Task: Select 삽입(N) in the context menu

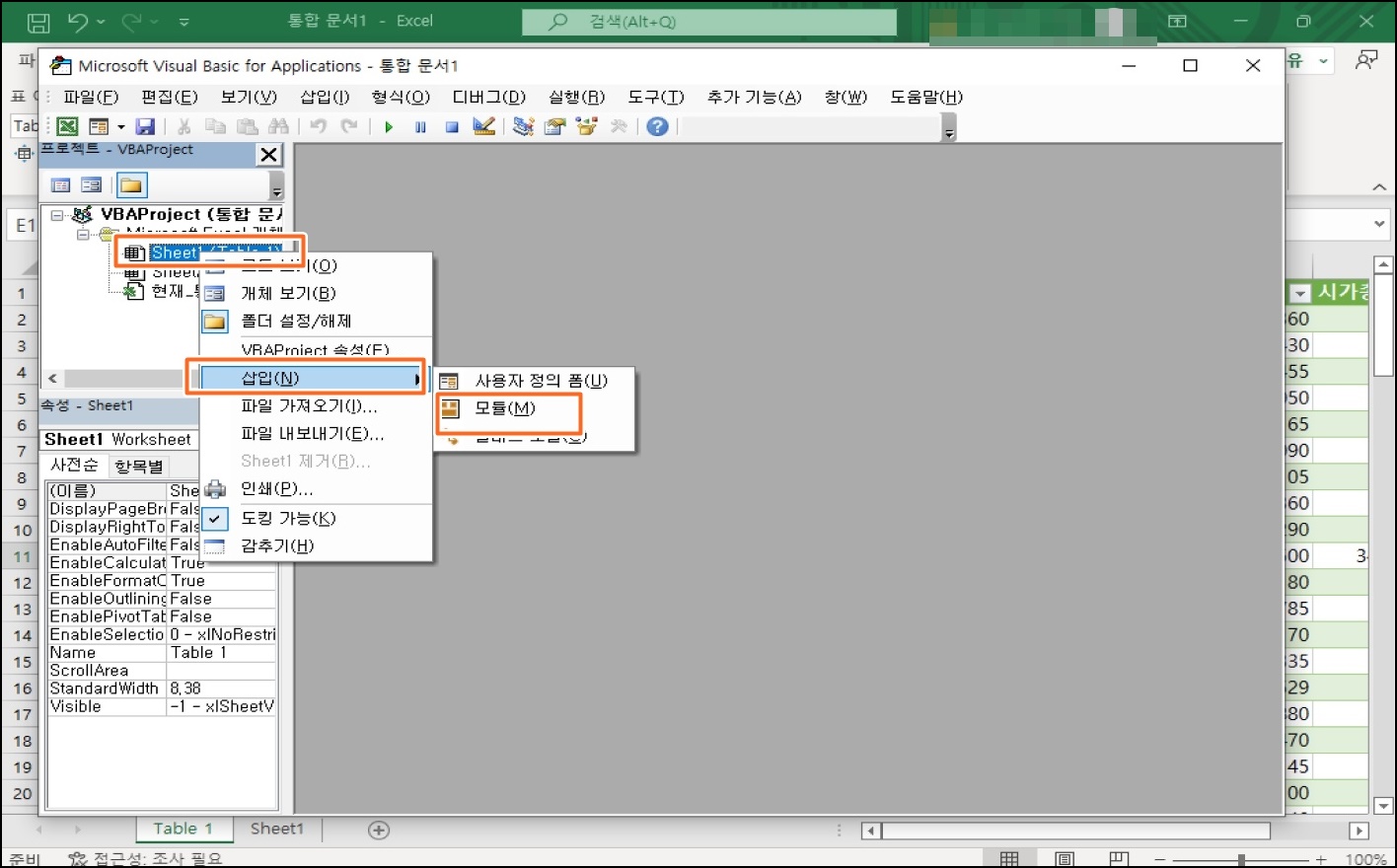Action: (311, 378)
